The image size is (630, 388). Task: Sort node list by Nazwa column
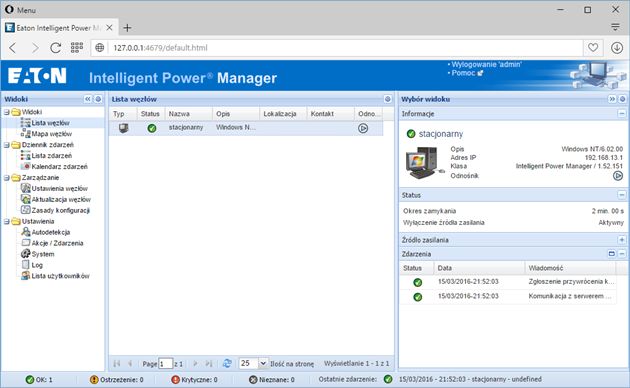coord(188,114)
